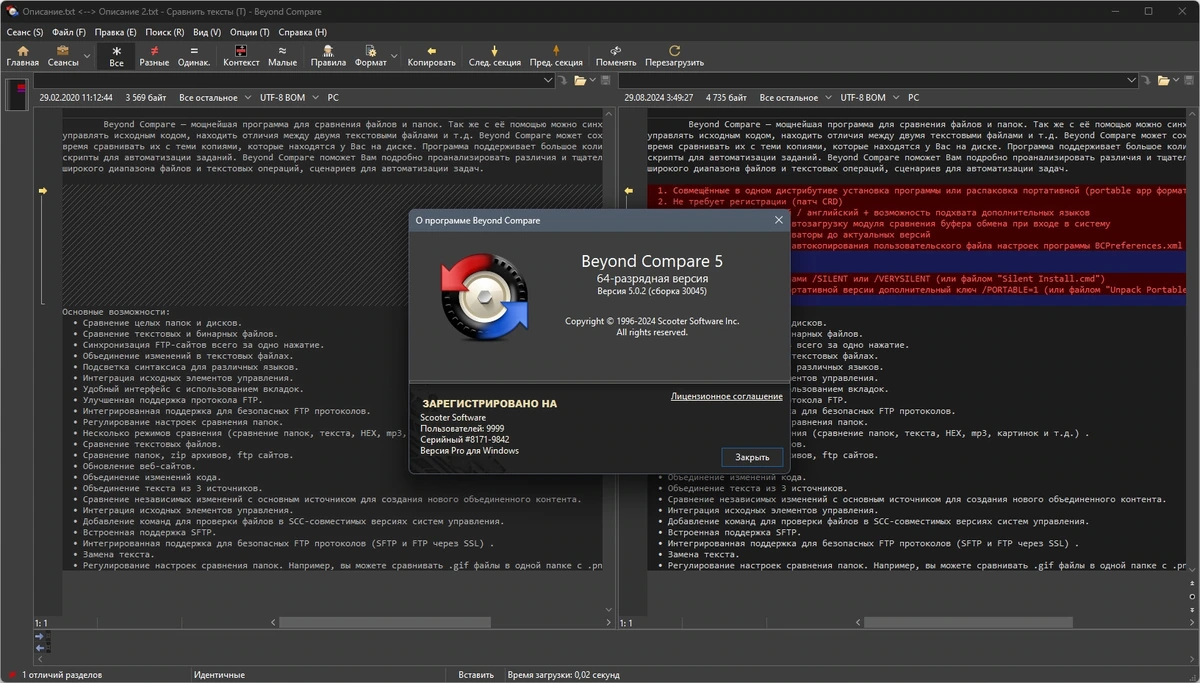Screen dimensions: 1200x683
Task: Click Серийный #8171-9842 text in dialog
Action: coord(465,440)
